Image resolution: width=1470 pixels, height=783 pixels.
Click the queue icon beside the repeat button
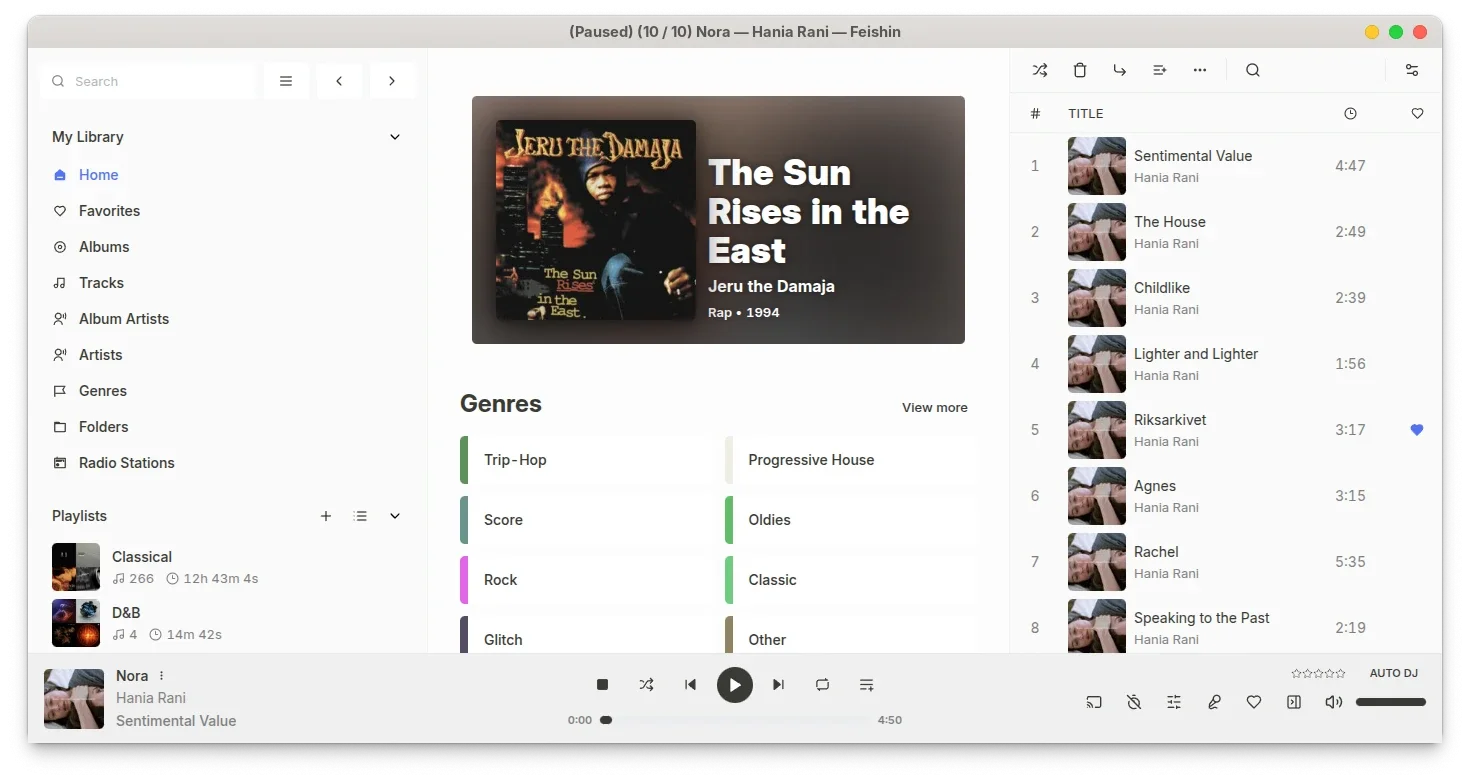pyautogui.click(x=867, y=685)
